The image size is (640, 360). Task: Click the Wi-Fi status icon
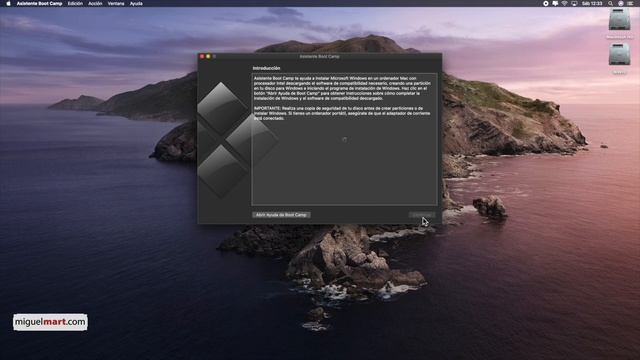564,3
